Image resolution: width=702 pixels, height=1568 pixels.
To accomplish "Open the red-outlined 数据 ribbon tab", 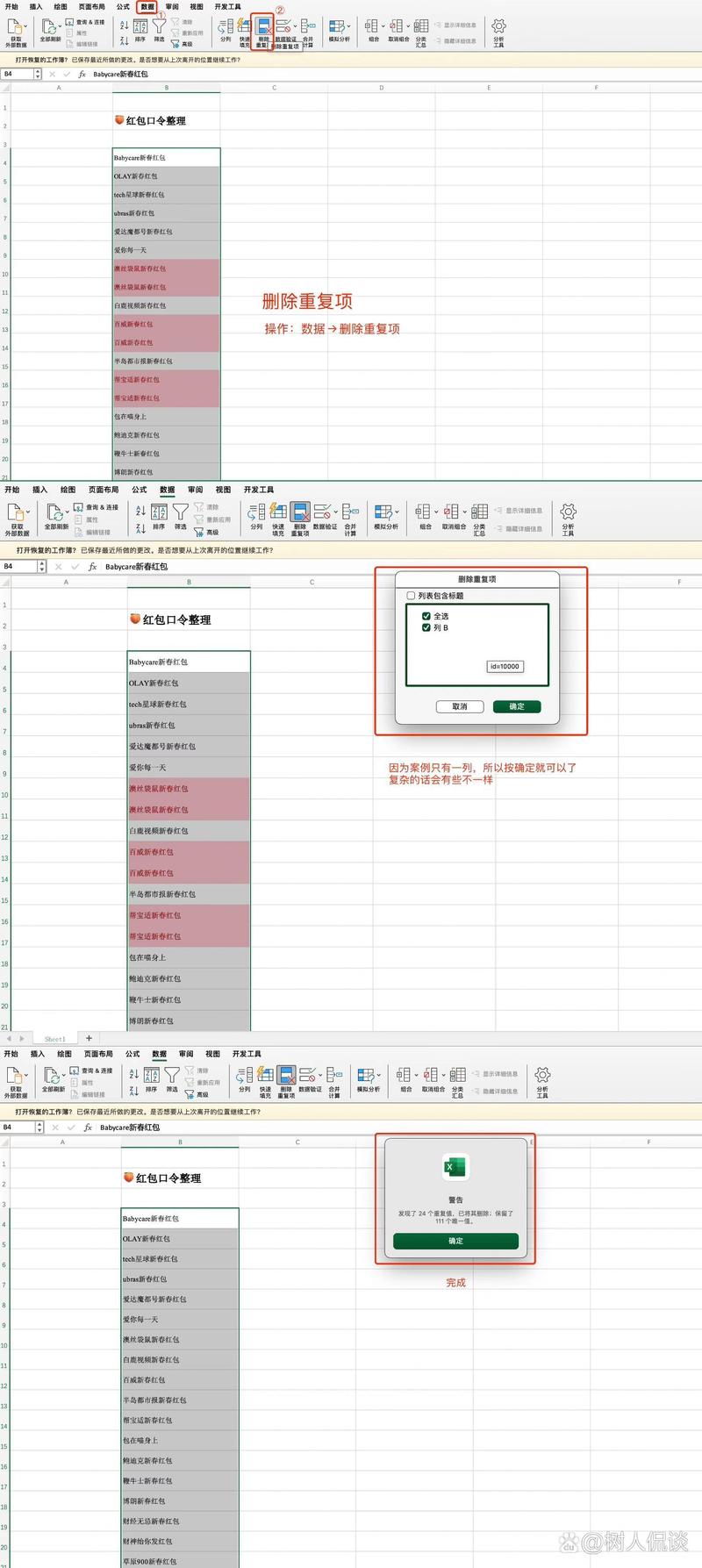I will coord(147,7).
